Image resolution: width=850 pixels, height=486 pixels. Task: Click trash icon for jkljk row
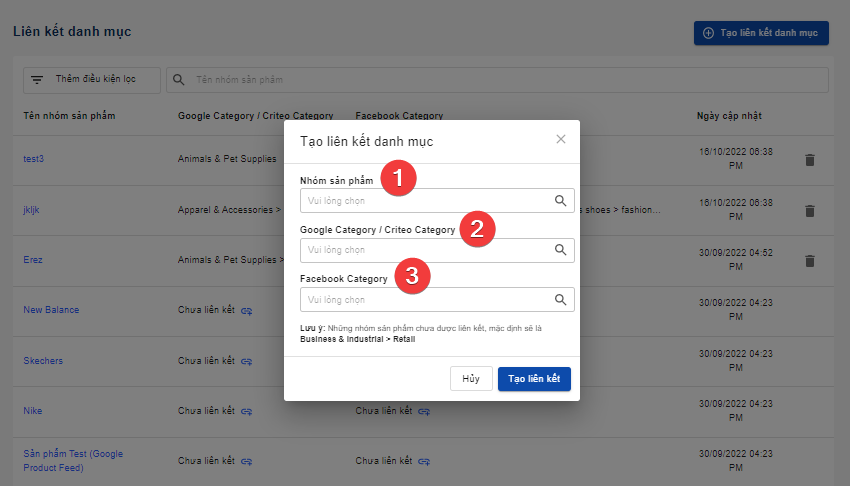(x=810, y=210)
